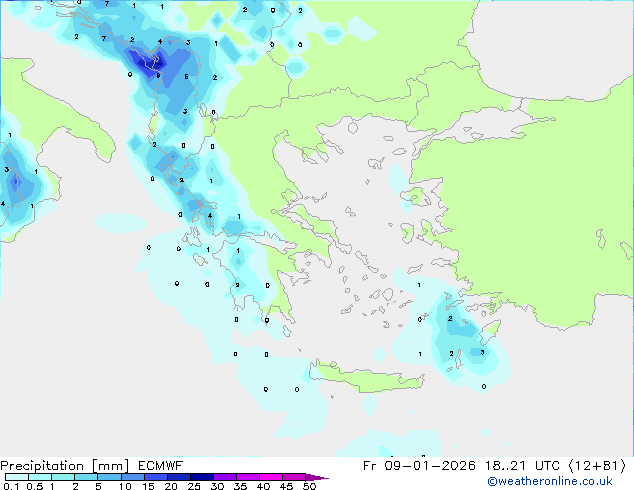This screenshot has height=490, width=634.
Task: Click the legend value label '0.5'
Action: click(x=34, y=486)
